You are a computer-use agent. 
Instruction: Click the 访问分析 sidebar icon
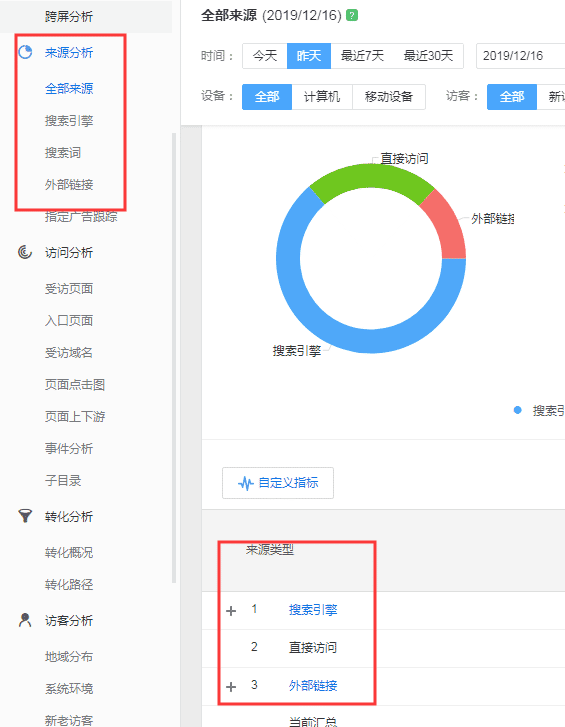[25, 252]
